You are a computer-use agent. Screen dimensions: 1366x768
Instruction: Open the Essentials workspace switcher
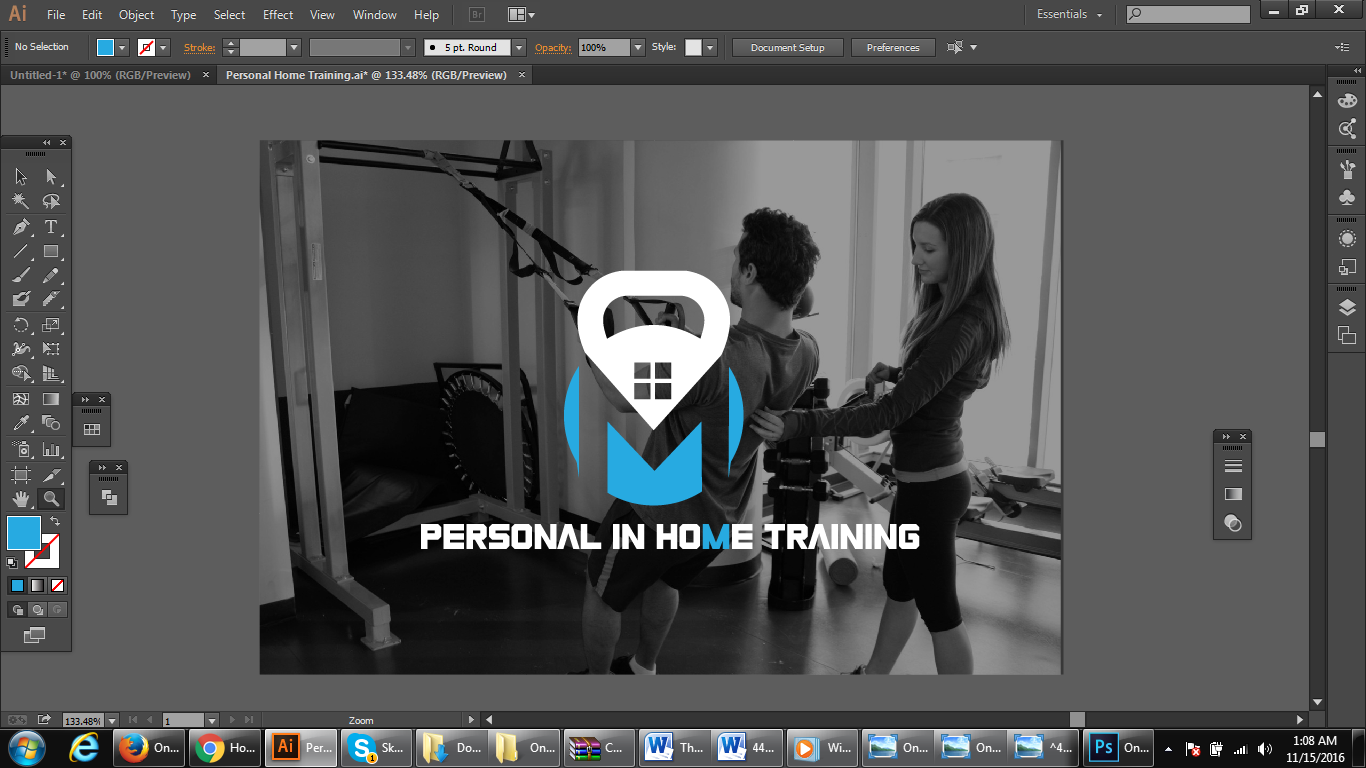click(x=1070, y=14)
